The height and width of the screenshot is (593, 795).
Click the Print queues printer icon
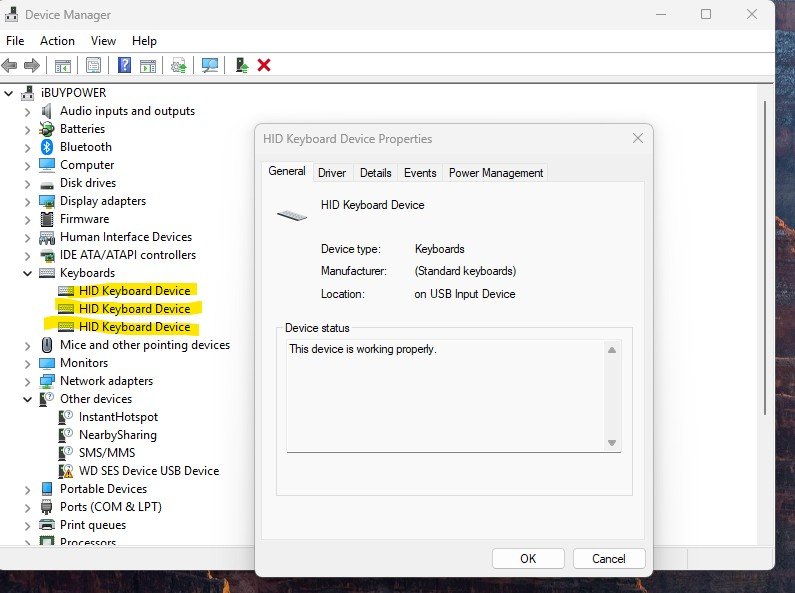47,525
